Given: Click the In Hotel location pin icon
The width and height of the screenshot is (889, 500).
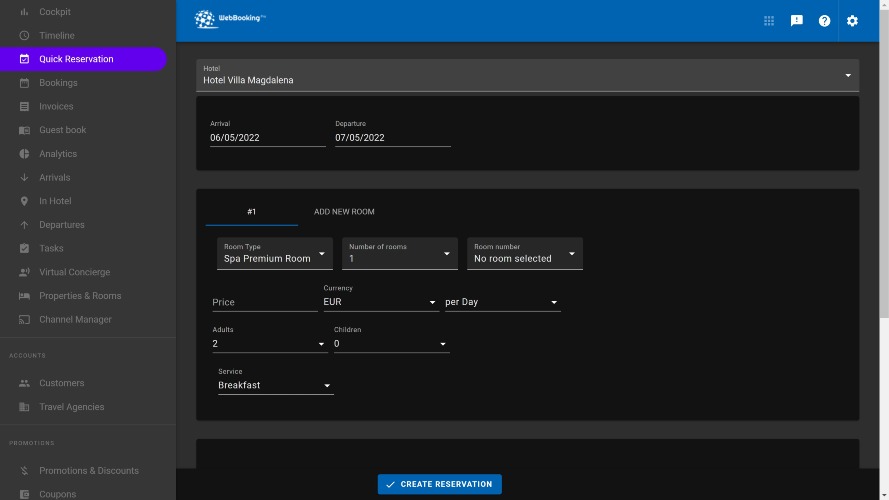Looking at the screenshot, I should coord(24,201).
